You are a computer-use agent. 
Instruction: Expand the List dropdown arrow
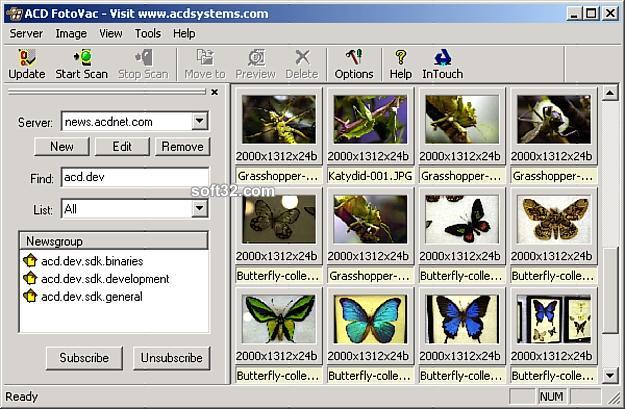point(199,208)
